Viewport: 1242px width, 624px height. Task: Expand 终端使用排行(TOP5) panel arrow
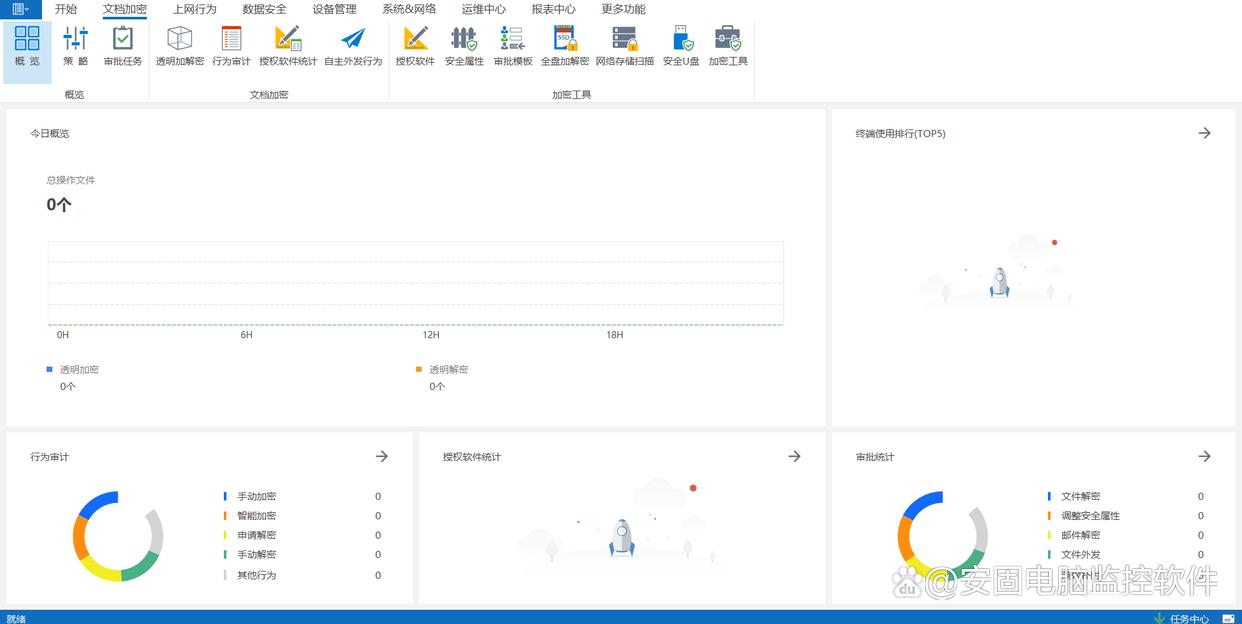point(1204,133)
